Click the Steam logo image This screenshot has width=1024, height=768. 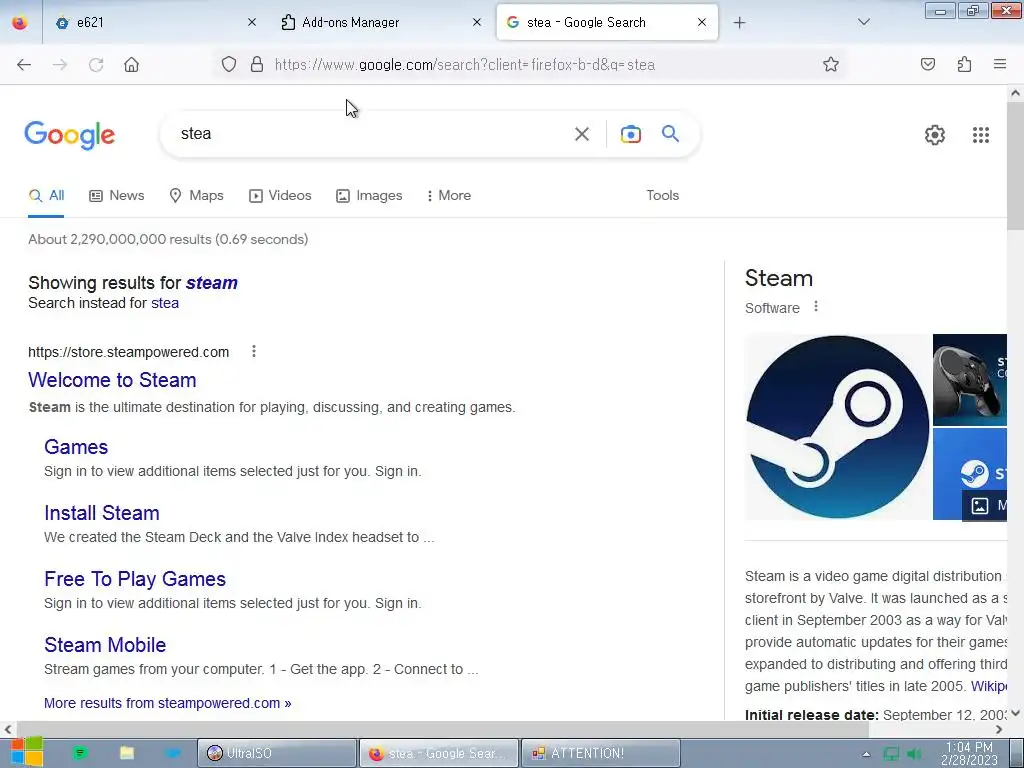tap(838, 427)
